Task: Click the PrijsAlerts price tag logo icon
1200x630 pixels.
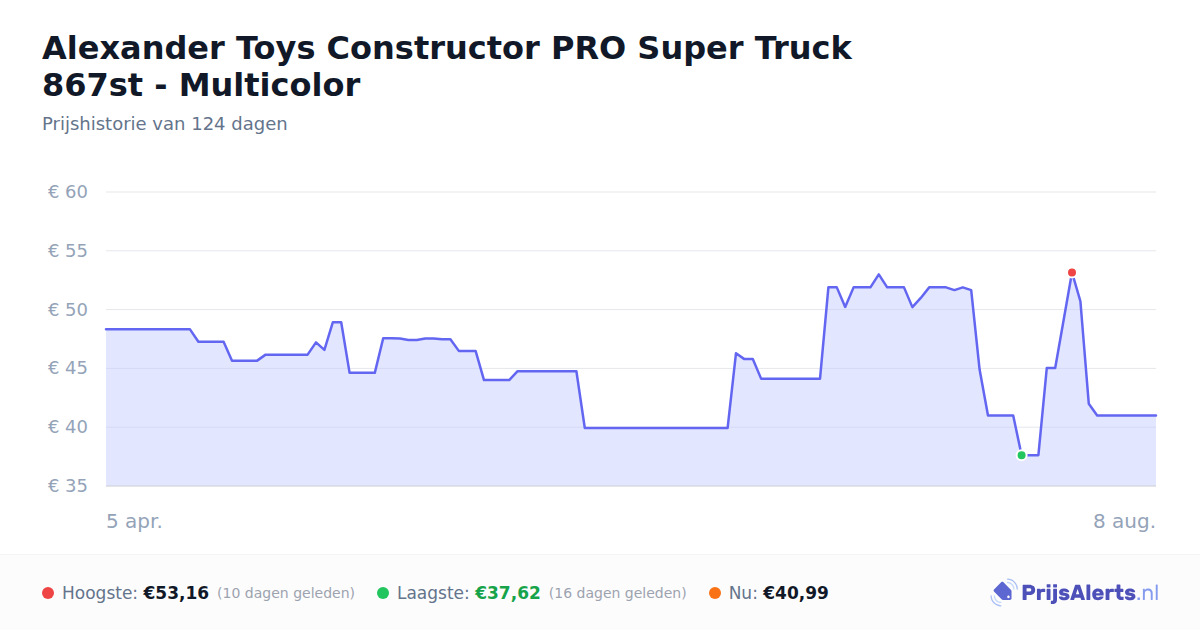Action: point(1003,593)
